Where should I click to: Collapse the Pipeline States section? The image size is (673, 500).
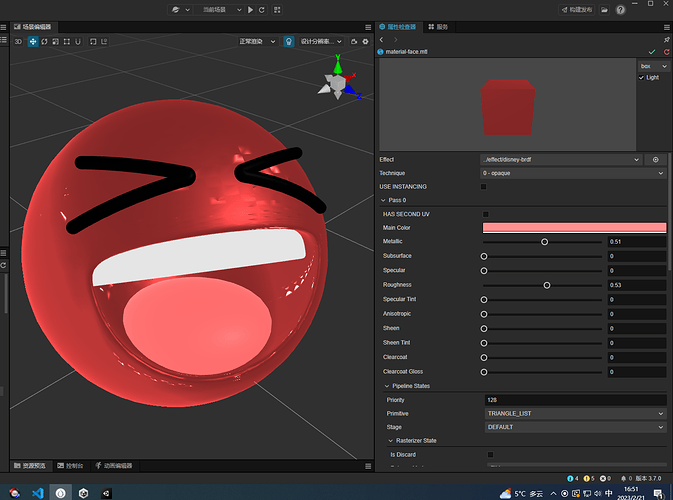(388, 386)
